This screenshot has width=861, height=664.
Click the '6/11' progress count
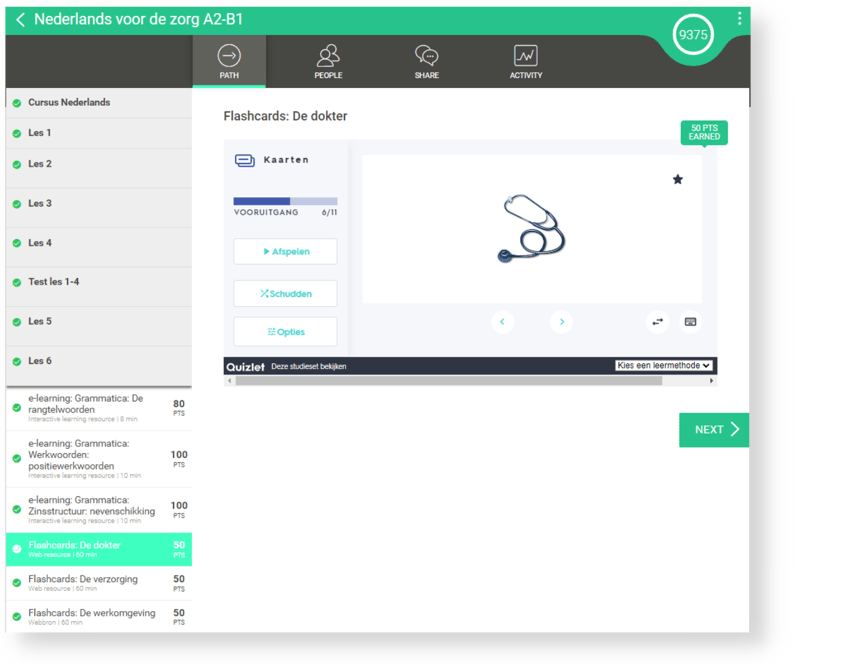tap(329, 213)
